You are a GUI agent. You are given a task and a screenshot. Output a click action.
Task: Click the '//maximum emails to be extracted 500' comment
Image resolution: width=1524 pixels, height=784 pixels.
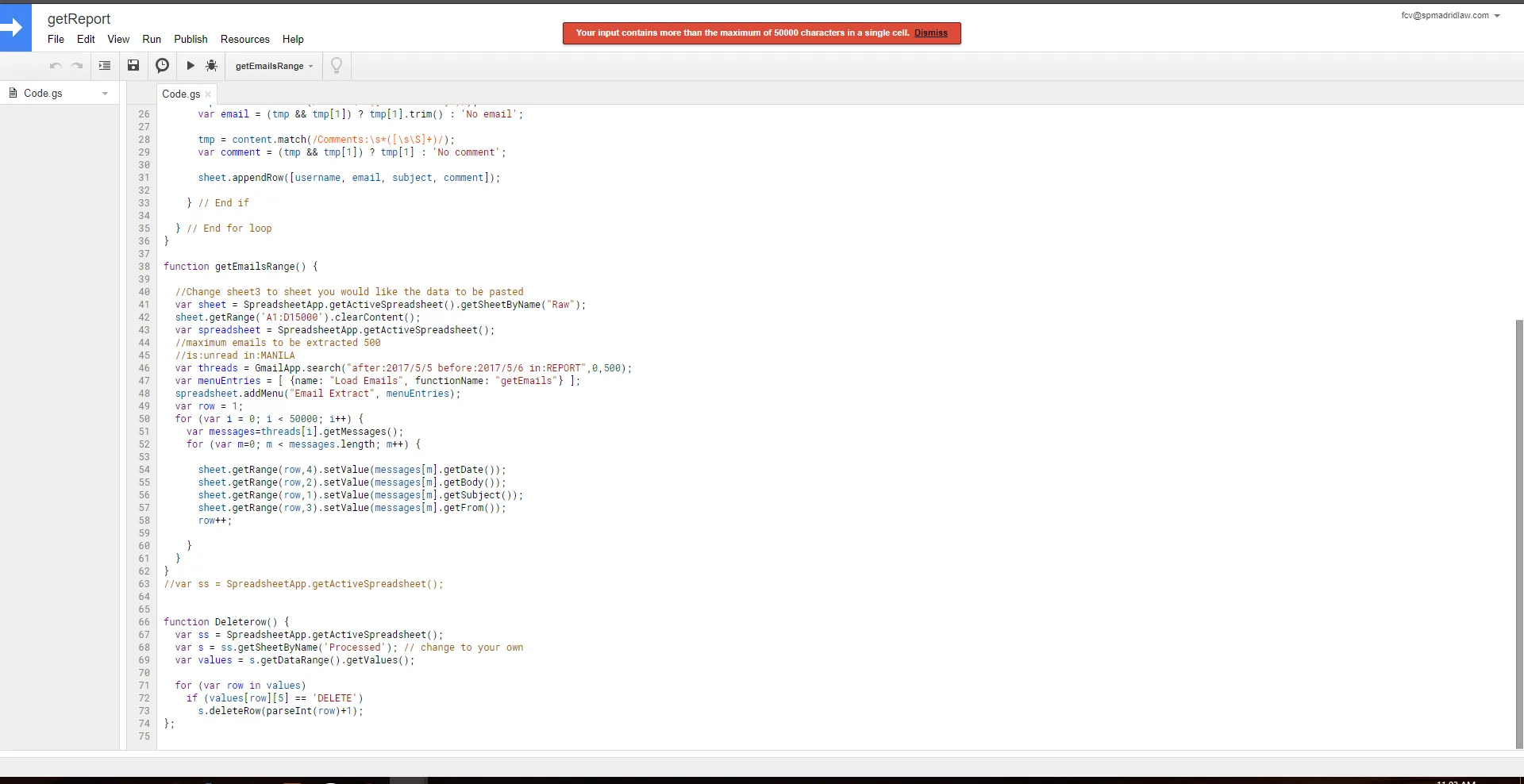(x=278, y=343)
